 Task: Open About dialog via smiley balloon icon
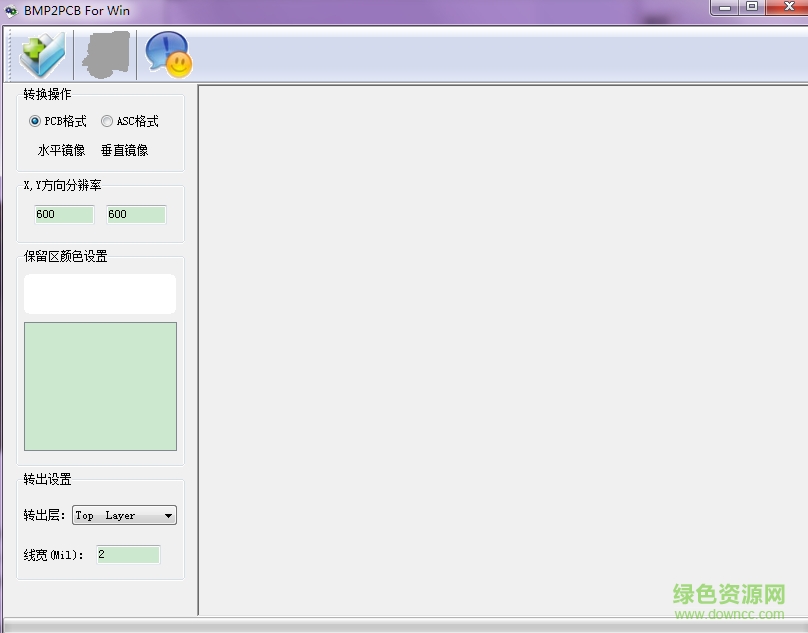167,54
